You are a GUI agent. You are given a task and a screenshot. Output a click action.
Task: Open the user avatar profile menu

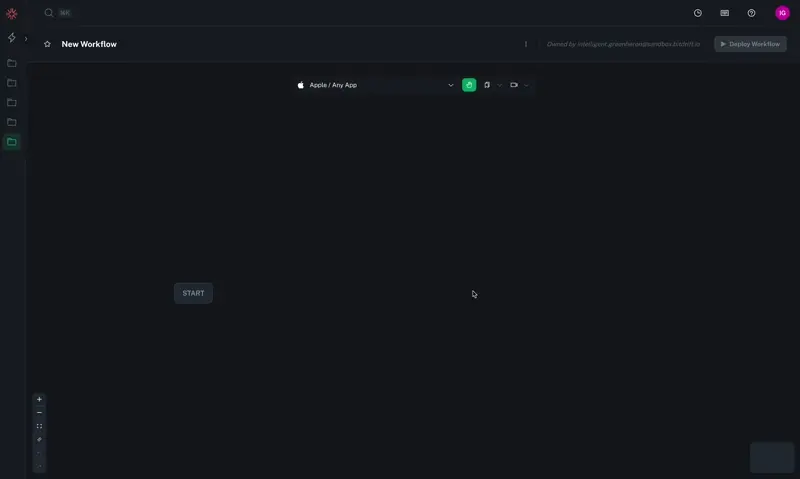(x=782, y=13)
